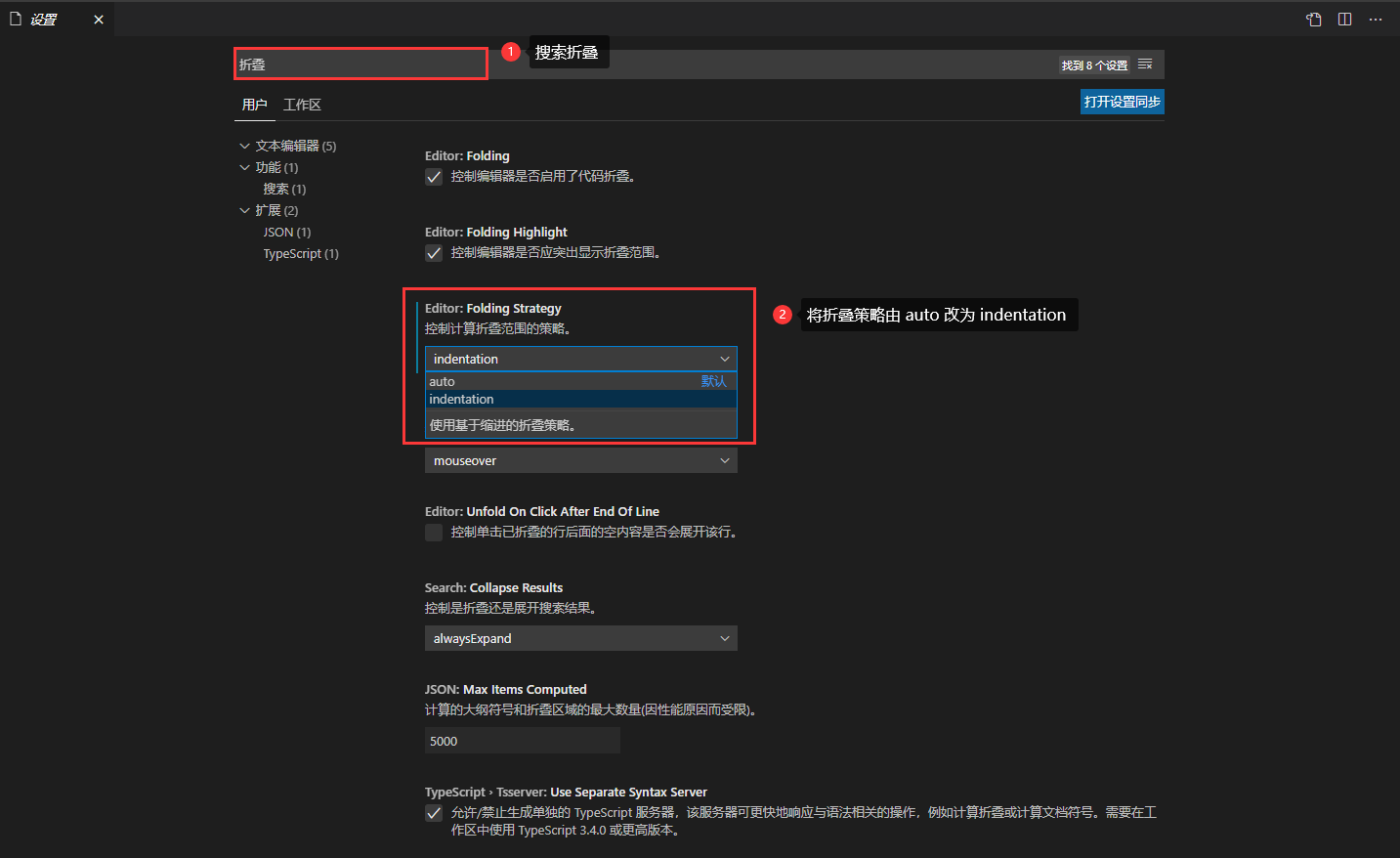Switch to the 用户 tab
1400x858 pixels.
pos(254,105)
